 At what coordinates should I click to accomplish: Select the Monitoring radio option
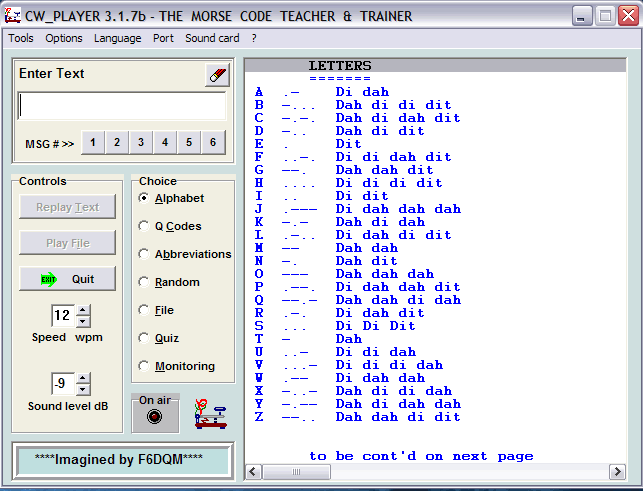coord(145,367)
